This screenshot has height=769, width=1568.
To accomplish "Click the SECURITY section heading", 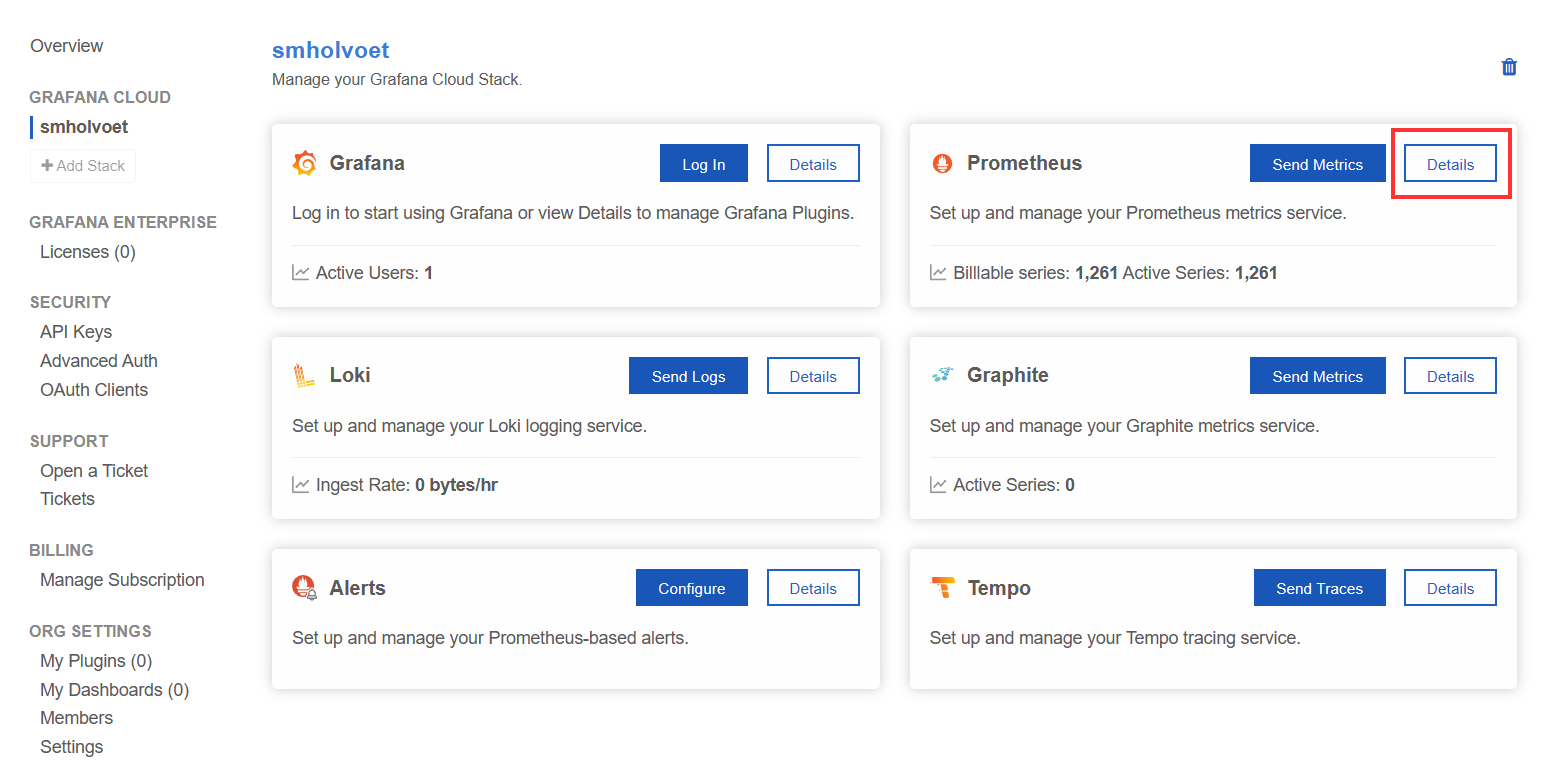I will pos(70,302).
